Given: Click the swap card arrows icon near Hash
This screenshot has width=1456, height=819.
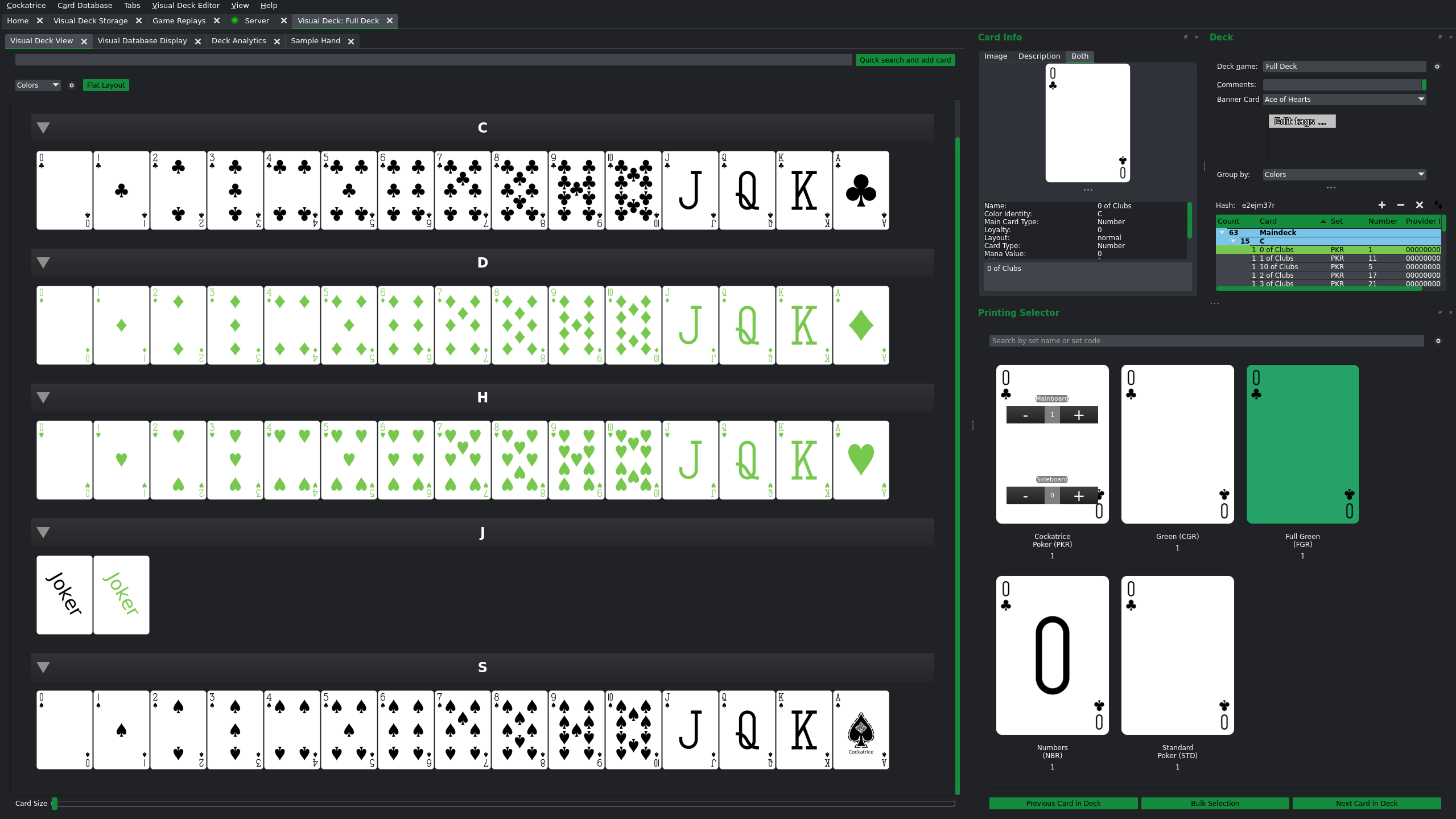Looking at the screenshot, I should pos(1438,205).
